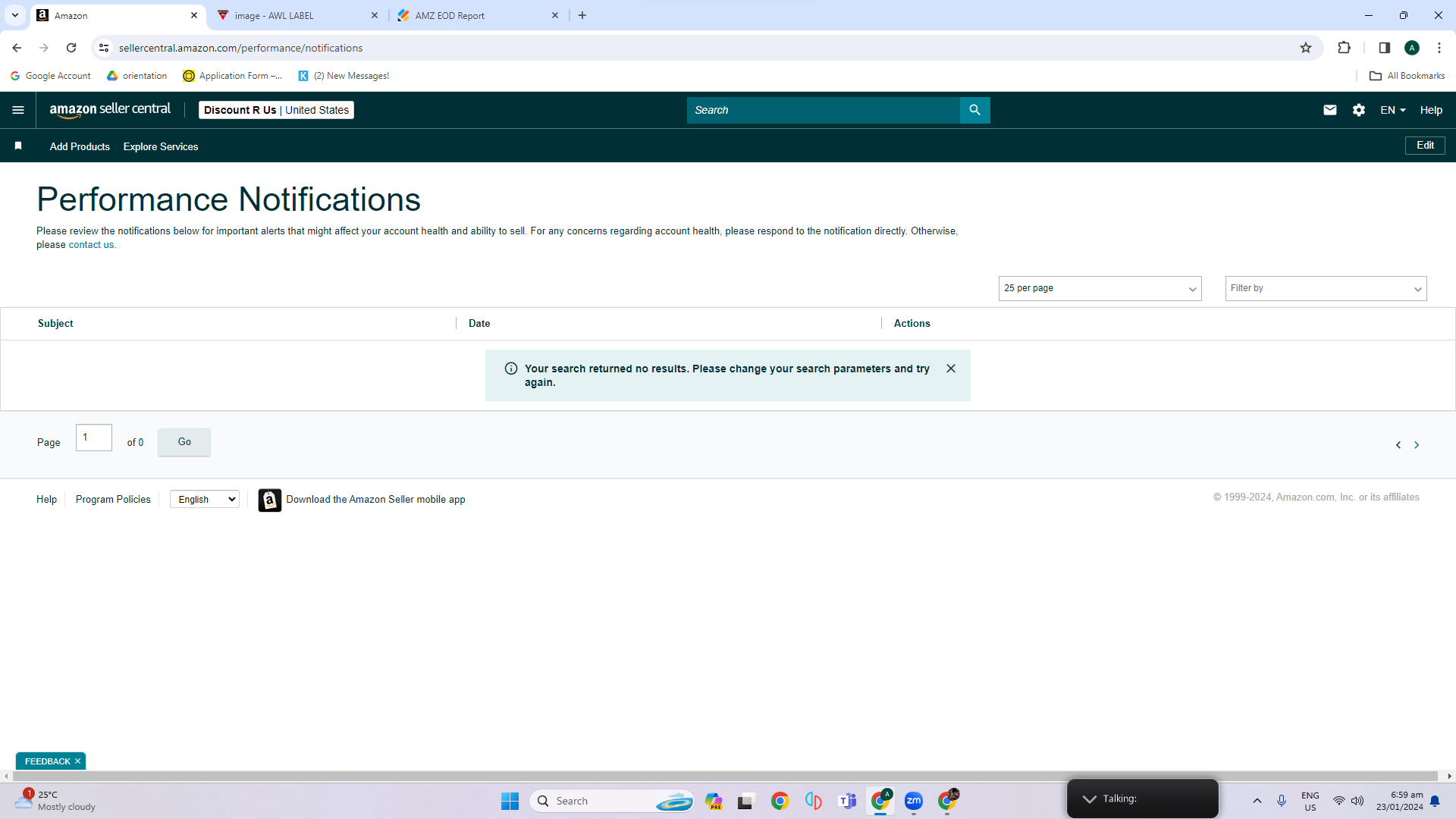Open the Filter by dropdown
The width and height of the screenshot is (1456, 819).
coord(1326,288)
